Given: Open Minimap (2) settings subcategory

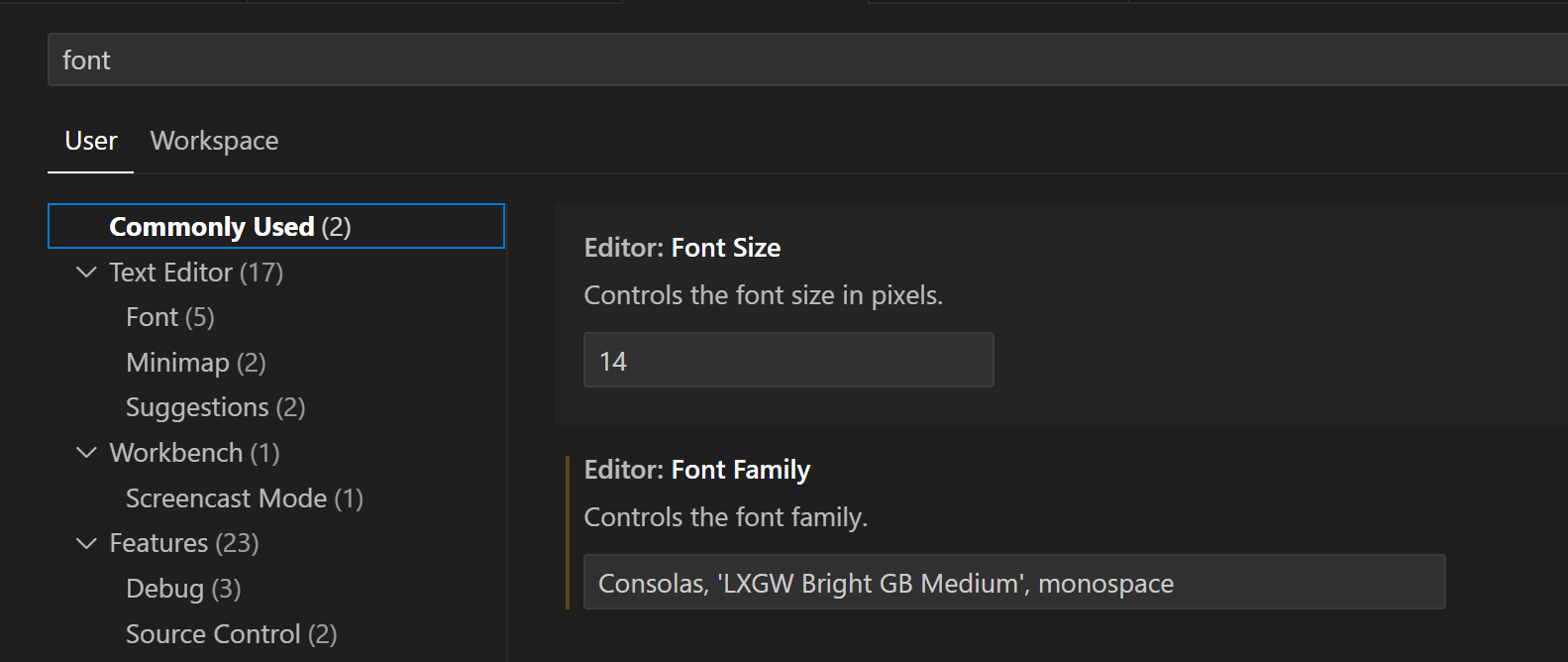Looking at the screenshot, I should click(x=196, y=363).
